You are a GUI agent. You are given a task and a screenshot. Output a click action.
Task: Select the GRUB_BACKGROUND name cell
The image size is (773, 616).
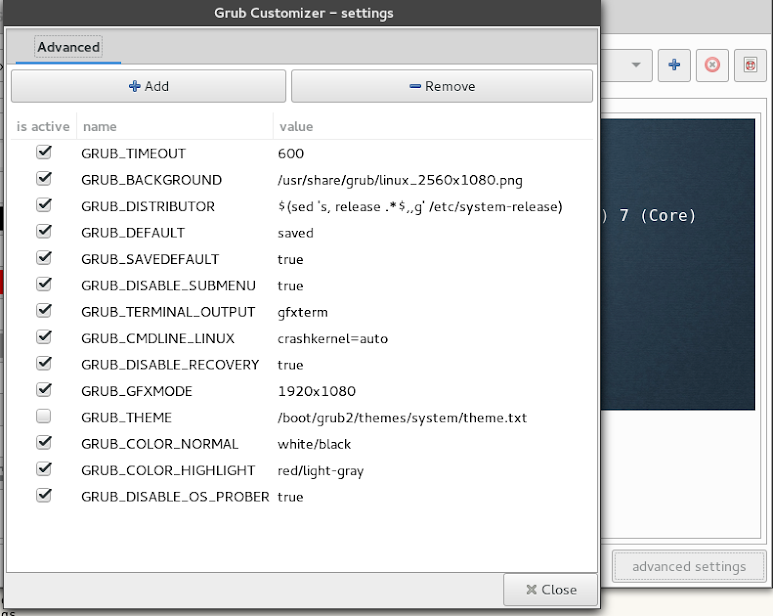(151, 180)
